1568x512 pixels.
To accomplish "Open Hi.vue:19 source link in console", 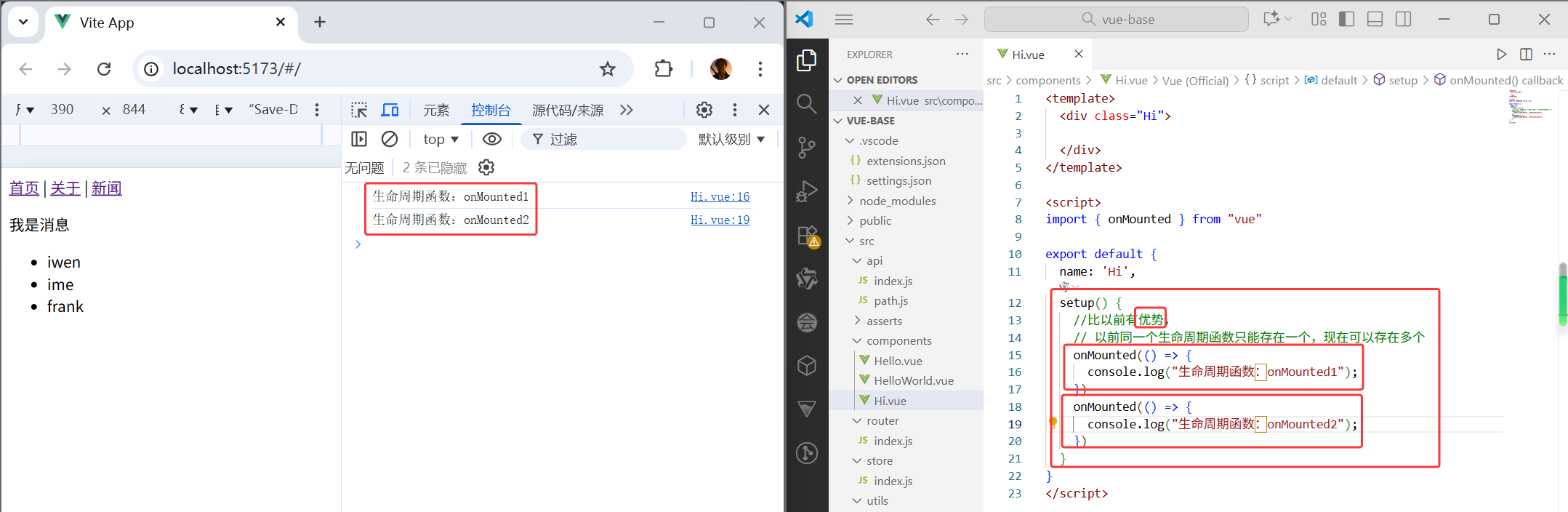I will [720, 220].
